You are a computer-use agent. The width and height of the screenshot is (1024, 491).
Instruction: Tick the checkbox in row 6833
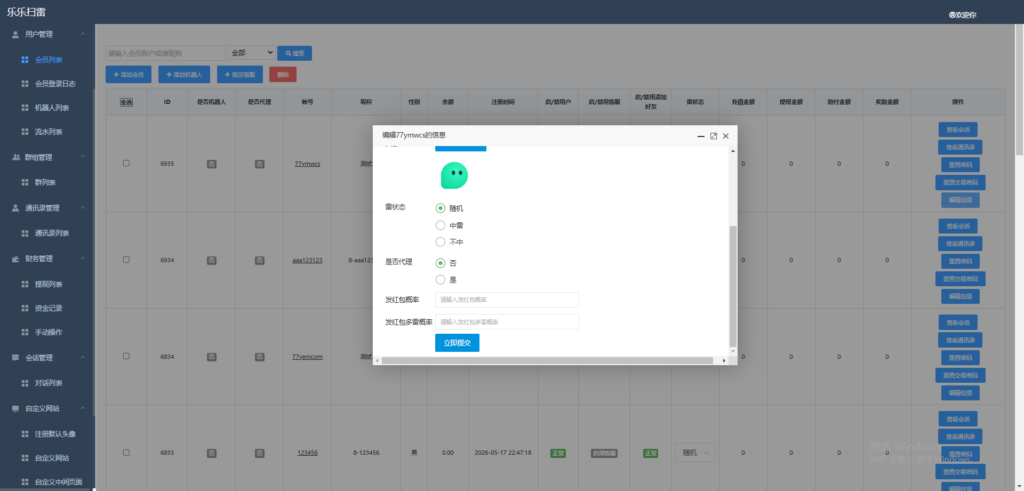[x=126, y=452]
